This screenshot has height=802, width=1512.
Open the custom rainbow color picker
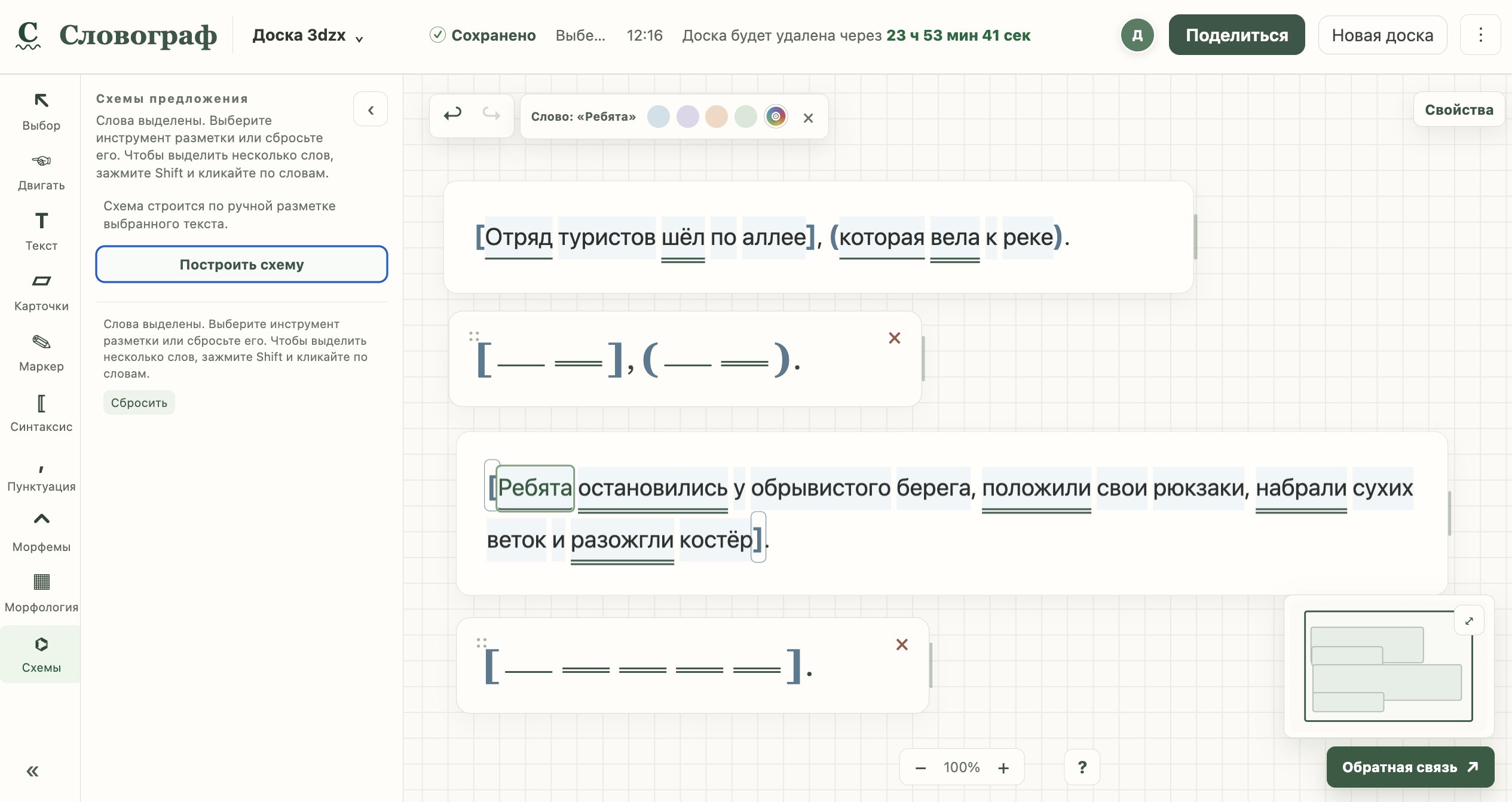point(776,117)
